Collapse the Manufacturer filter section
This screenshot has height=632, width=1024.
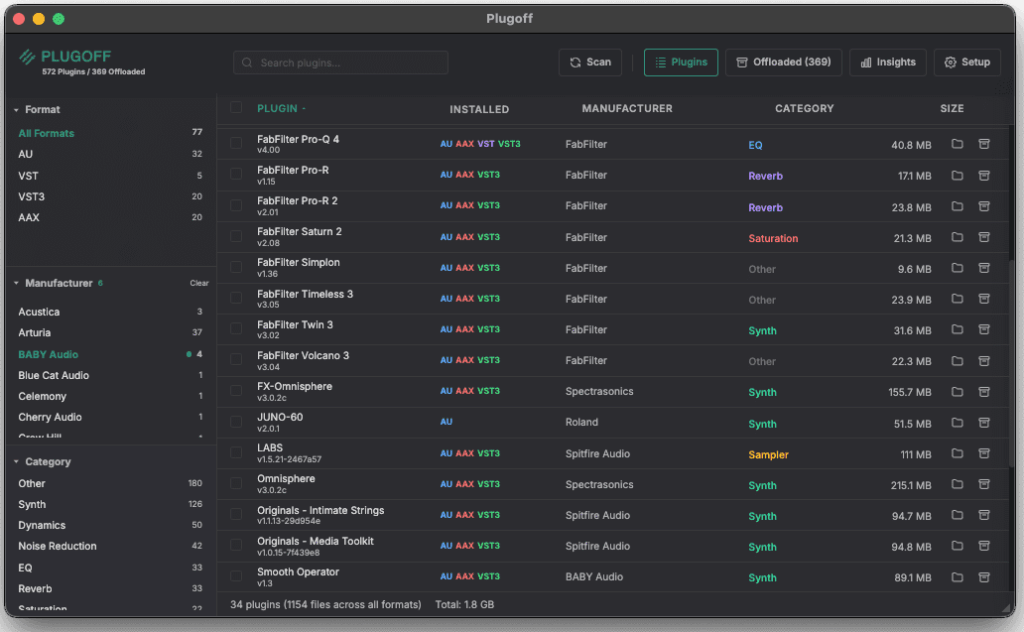coord(17,284)
